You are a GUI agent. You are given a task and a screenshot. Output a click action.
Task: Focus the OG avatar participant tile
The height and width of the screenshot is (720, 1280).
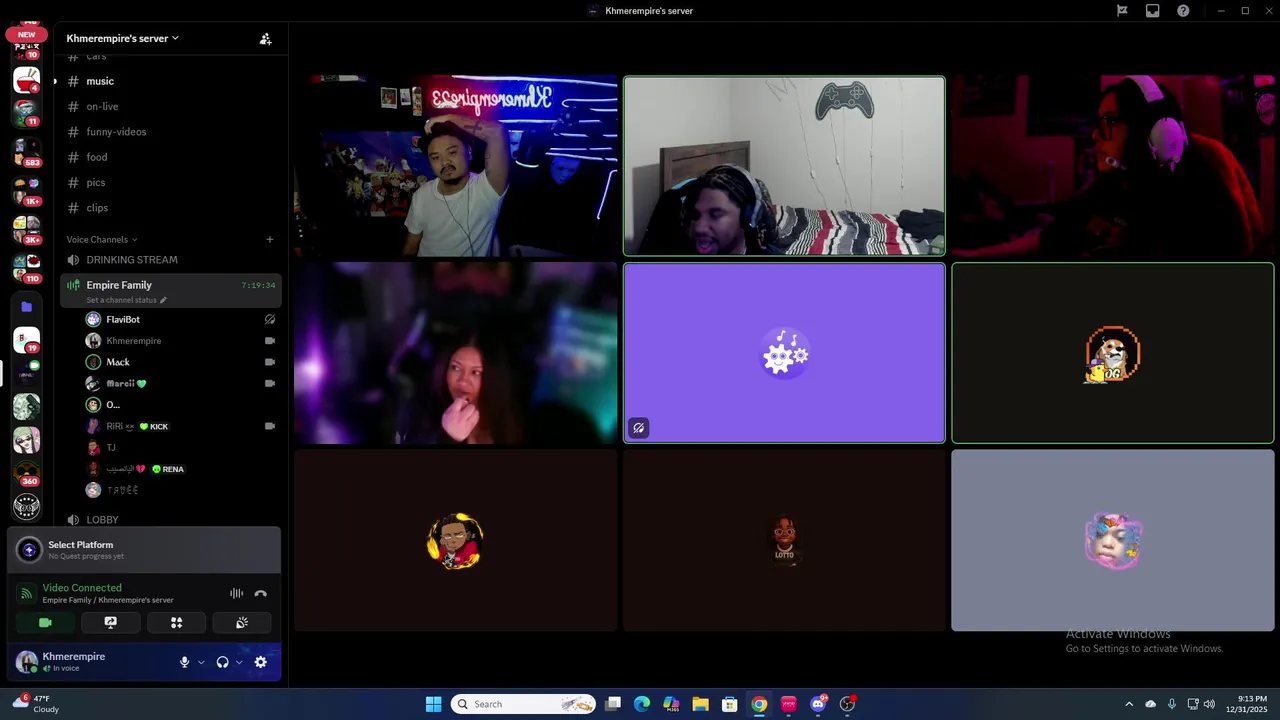point(1113,353)
